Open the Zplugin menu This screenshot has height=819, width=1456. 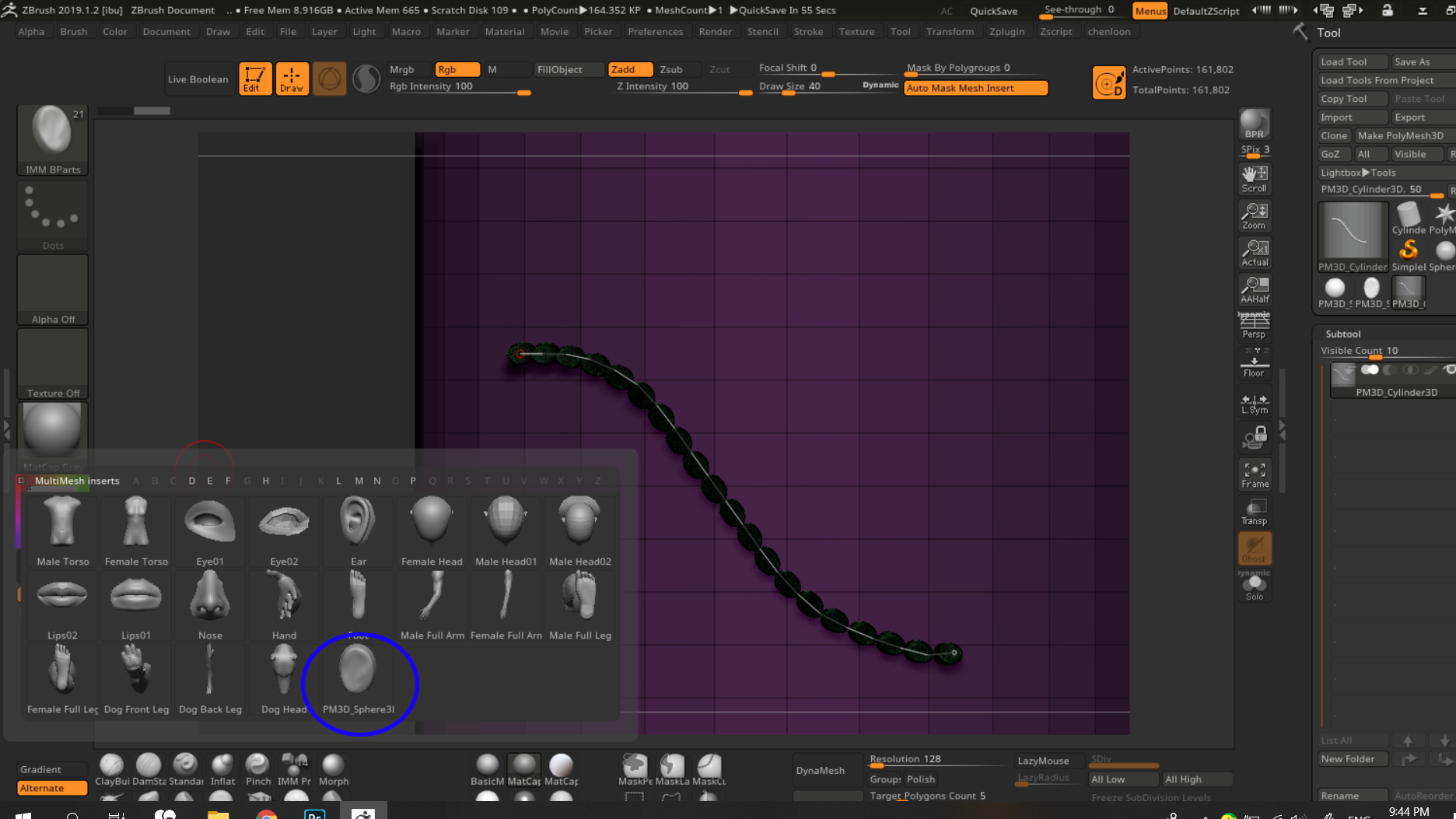pos(1006,32)
